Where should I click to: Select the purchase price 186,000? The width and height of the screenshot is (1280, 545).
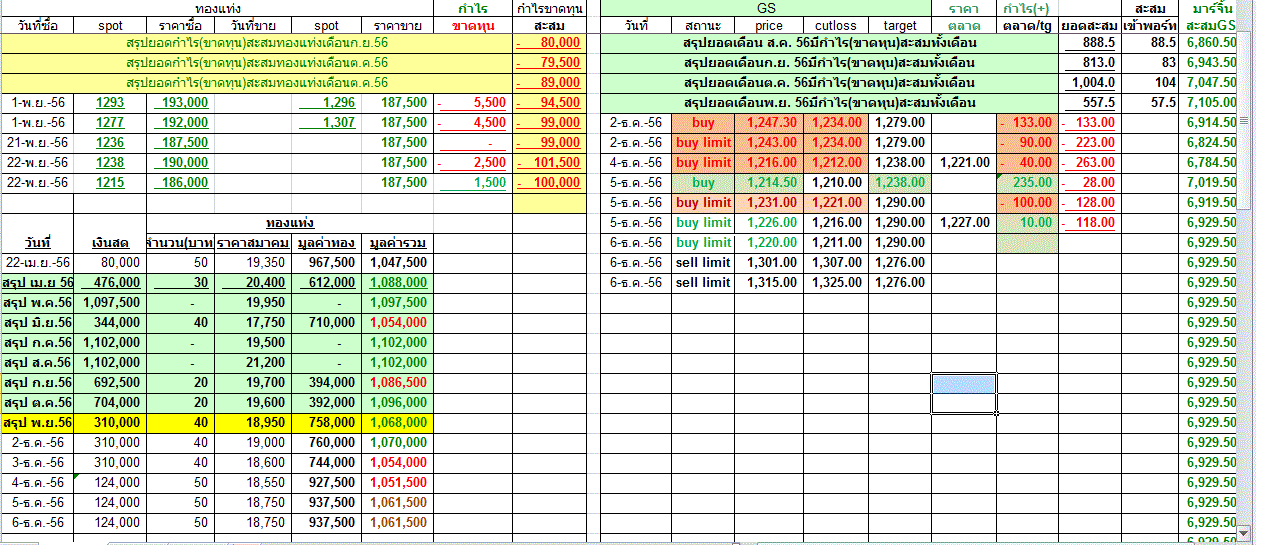click(x=181, y=183)
